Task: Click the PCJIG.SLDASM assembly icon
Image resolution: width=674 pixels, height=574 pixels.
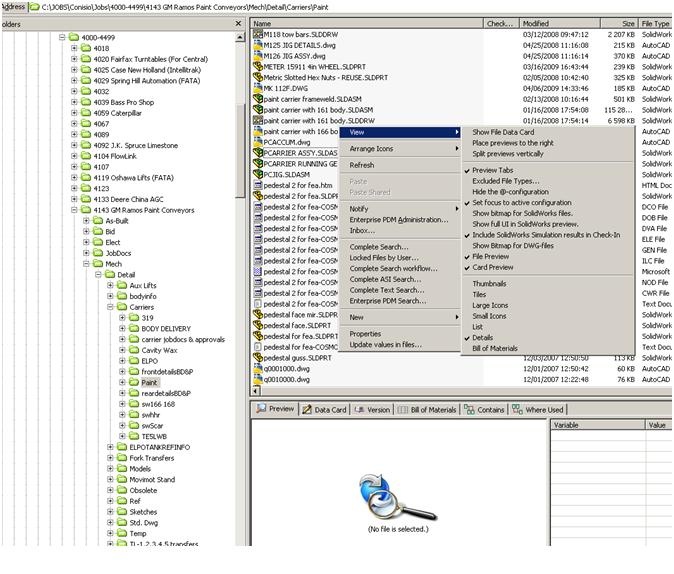Action: pos(257,174)
